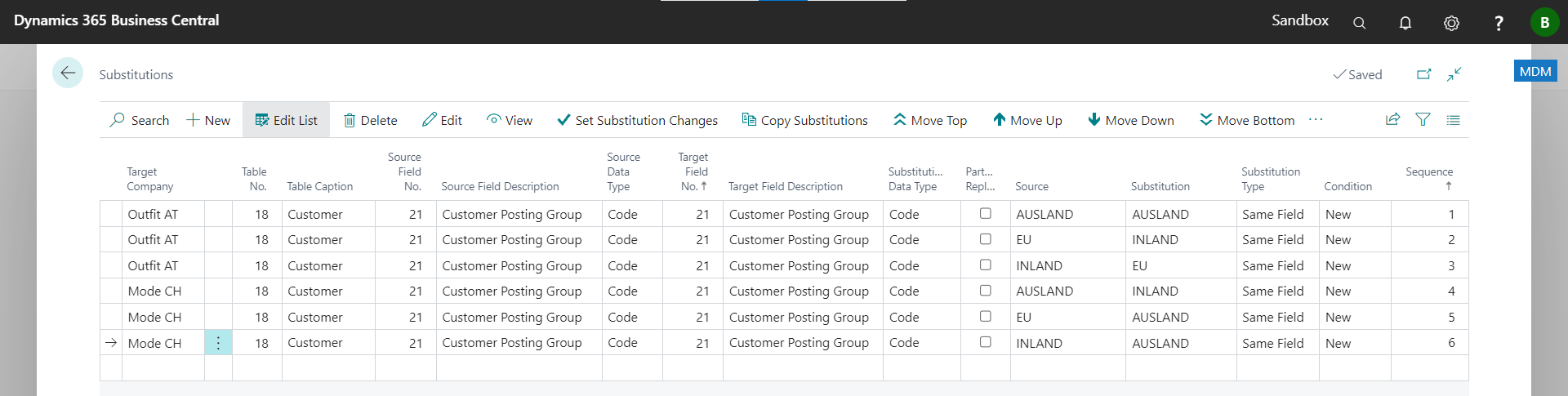This screenshot has width=1568, height=396.
Task: Click Sequence value 6 cell
Action: pyautogui.click(x=1430, y=343)
